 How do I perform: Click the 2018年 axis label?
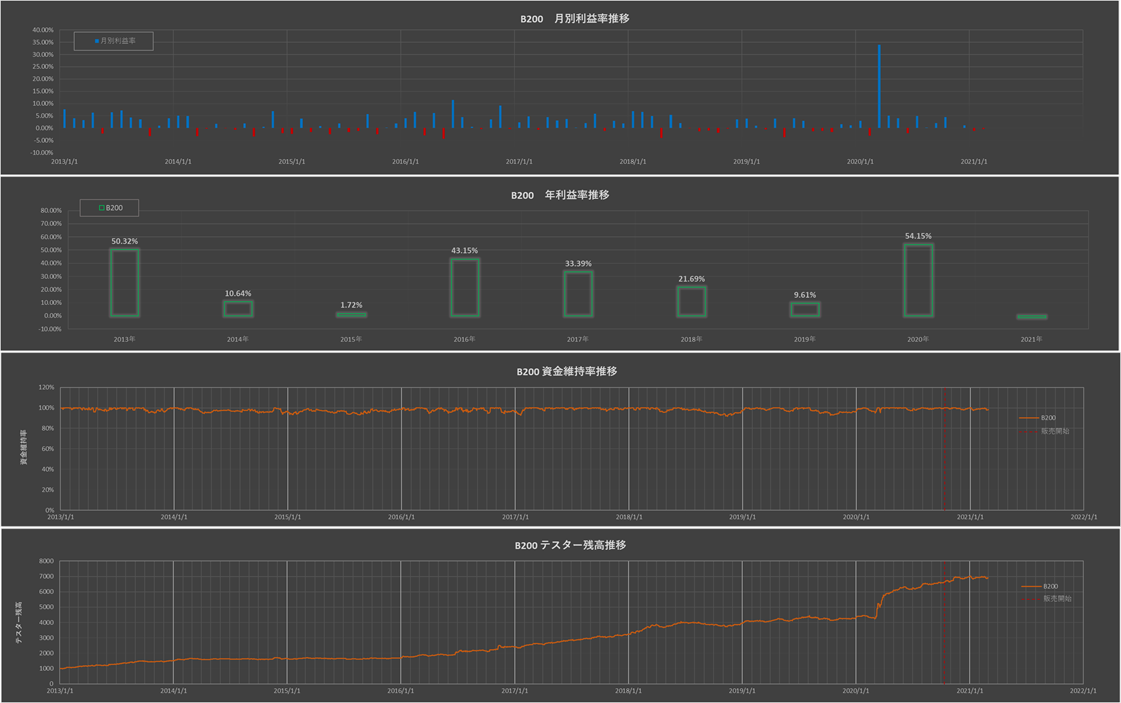pyautogui.click(x=691, y=339)
